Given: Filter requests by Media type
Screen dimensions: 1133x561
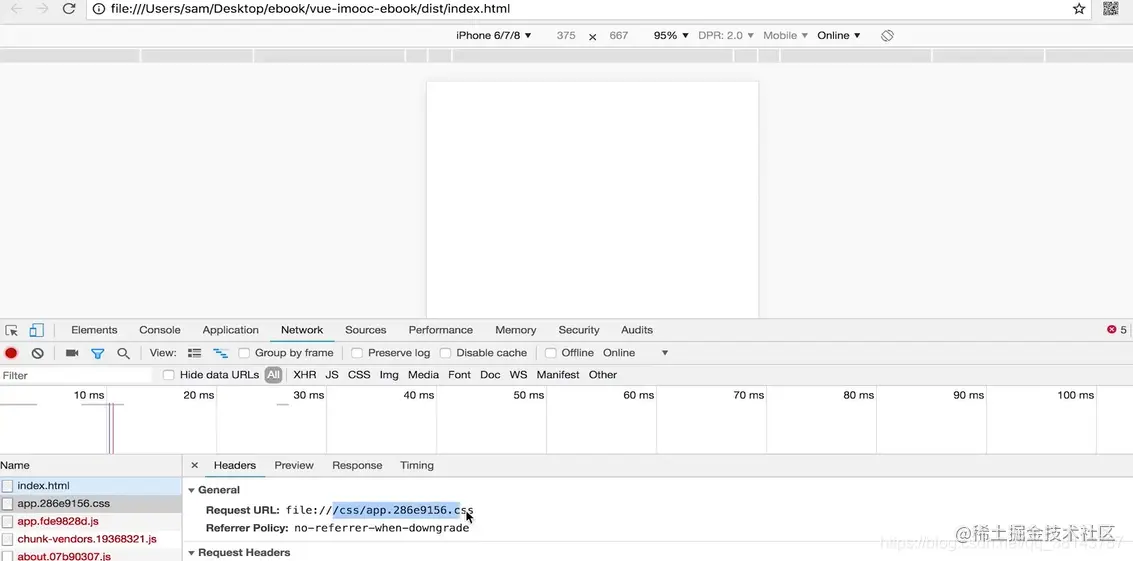Looking at the screenshot, I should pyautogui.click(x=423, y=374).
